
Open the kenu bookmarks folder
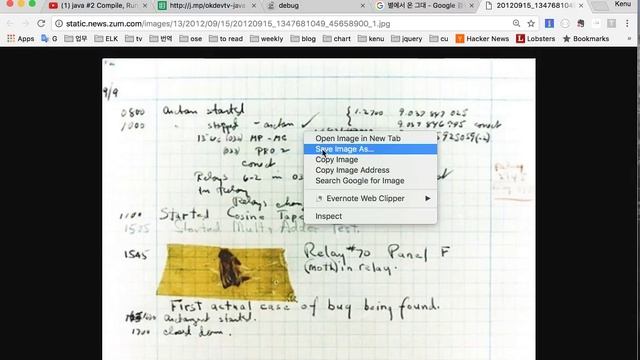[x=371, y=39]
